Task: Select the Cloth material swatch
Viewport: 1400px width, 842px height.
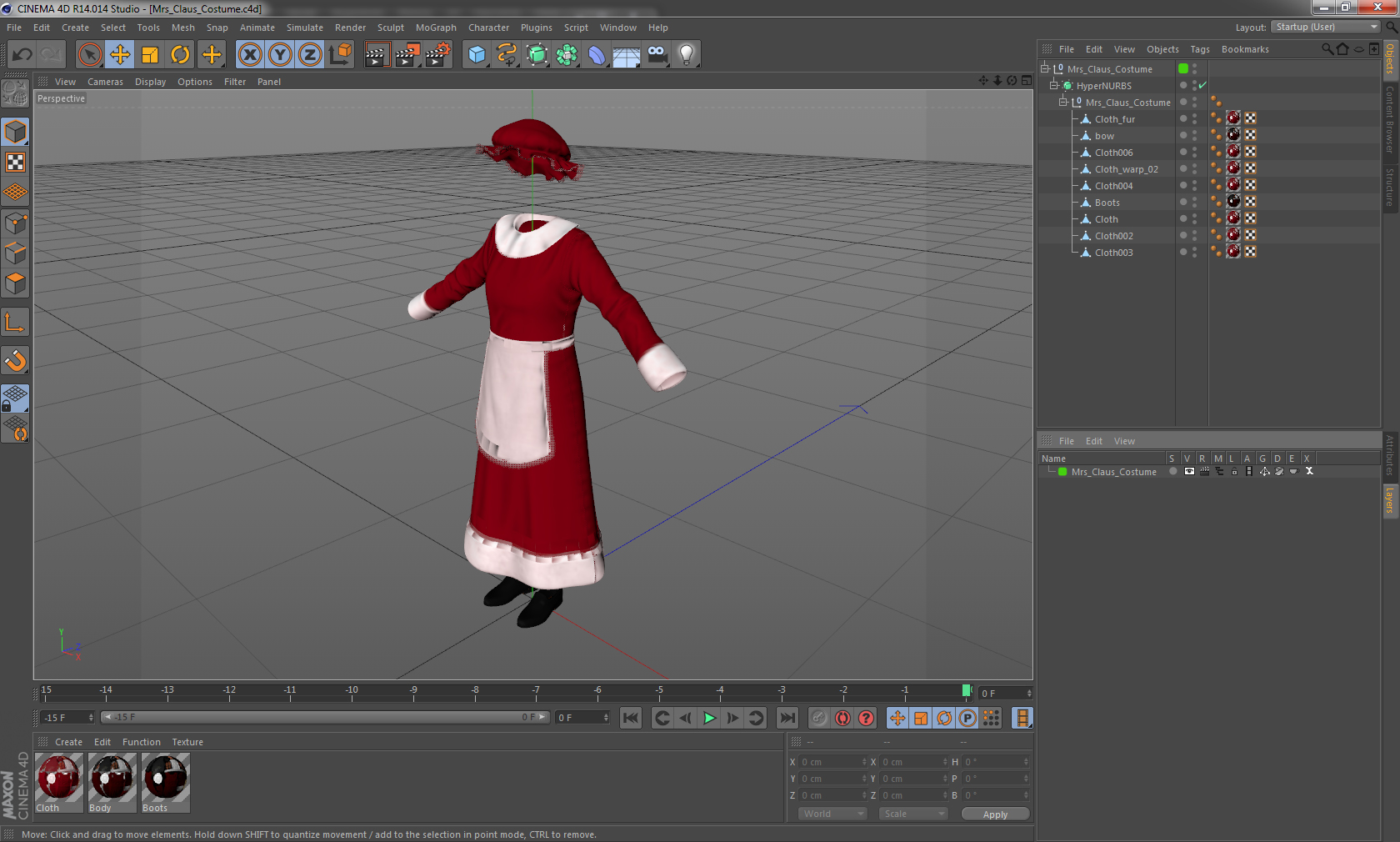Action: 59,783
